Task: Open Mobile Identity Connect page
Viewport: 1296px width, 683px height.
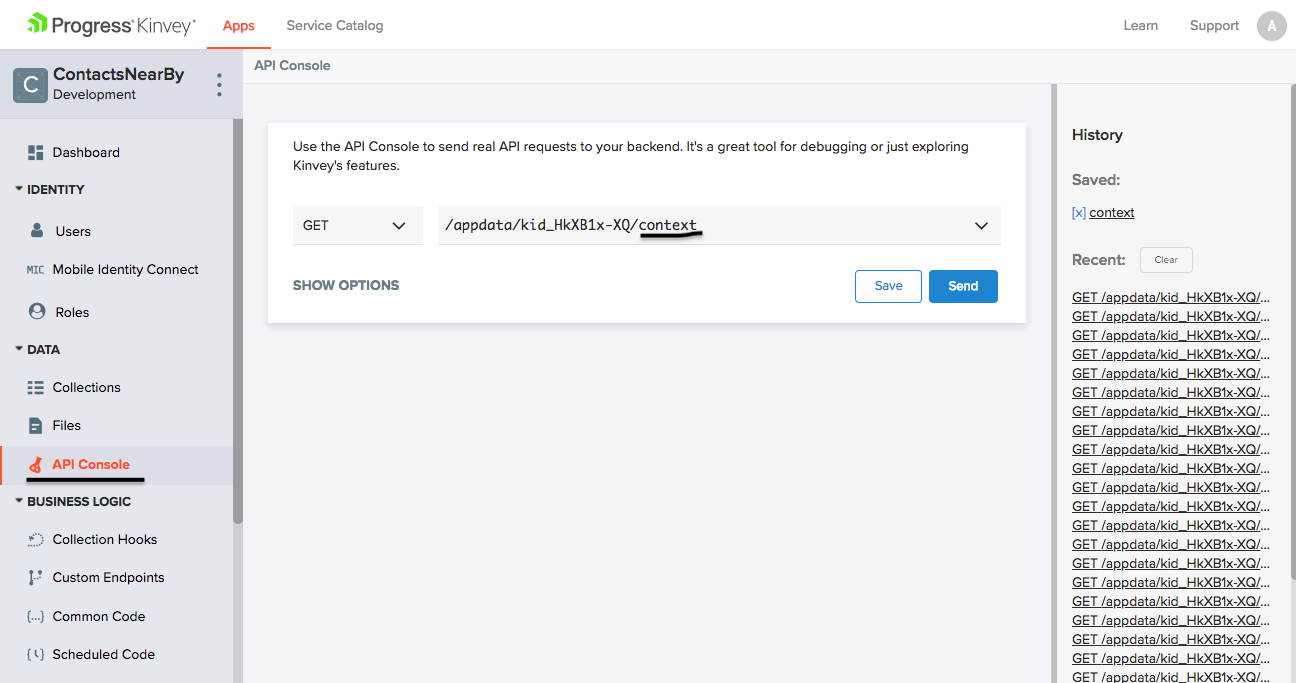Action: coord(126,270)
